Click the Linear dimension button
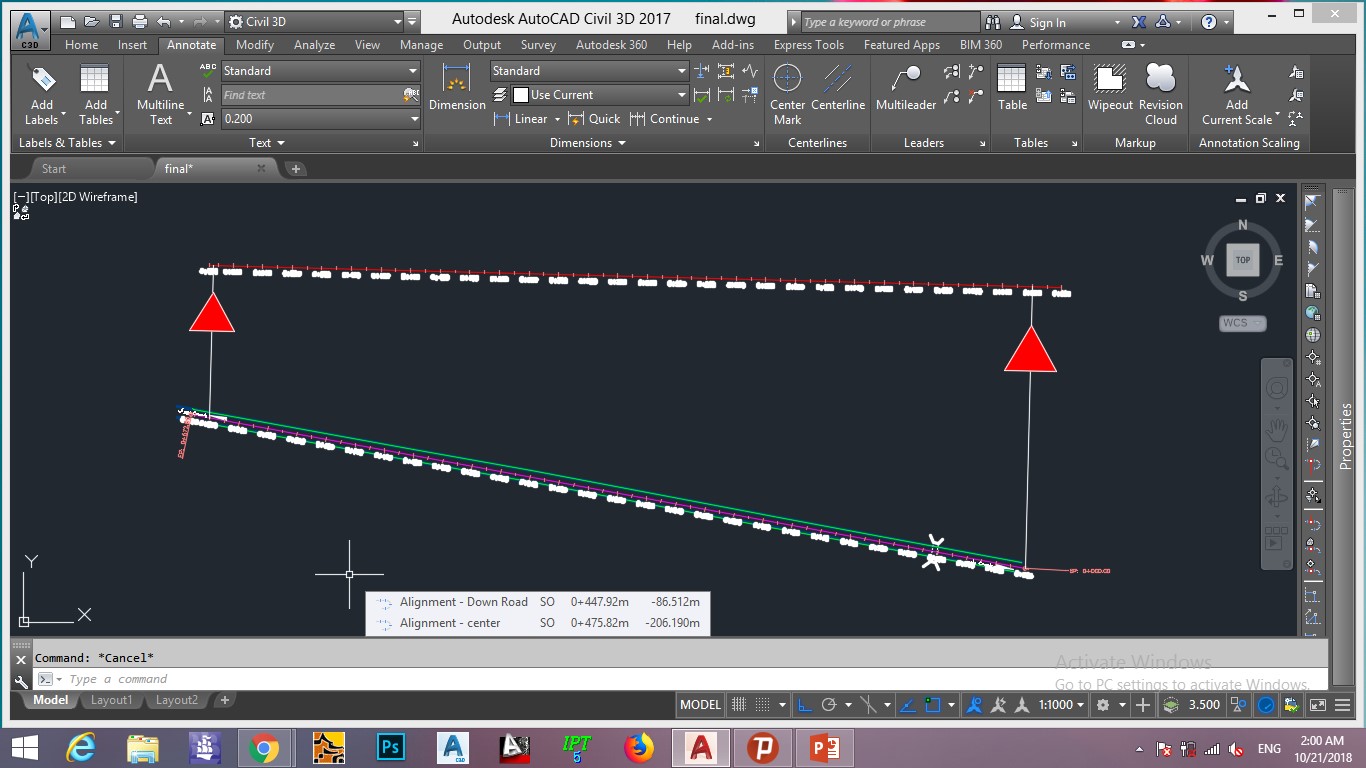The height and width of the screenshot is (768, 1366). tap(521, 119)
